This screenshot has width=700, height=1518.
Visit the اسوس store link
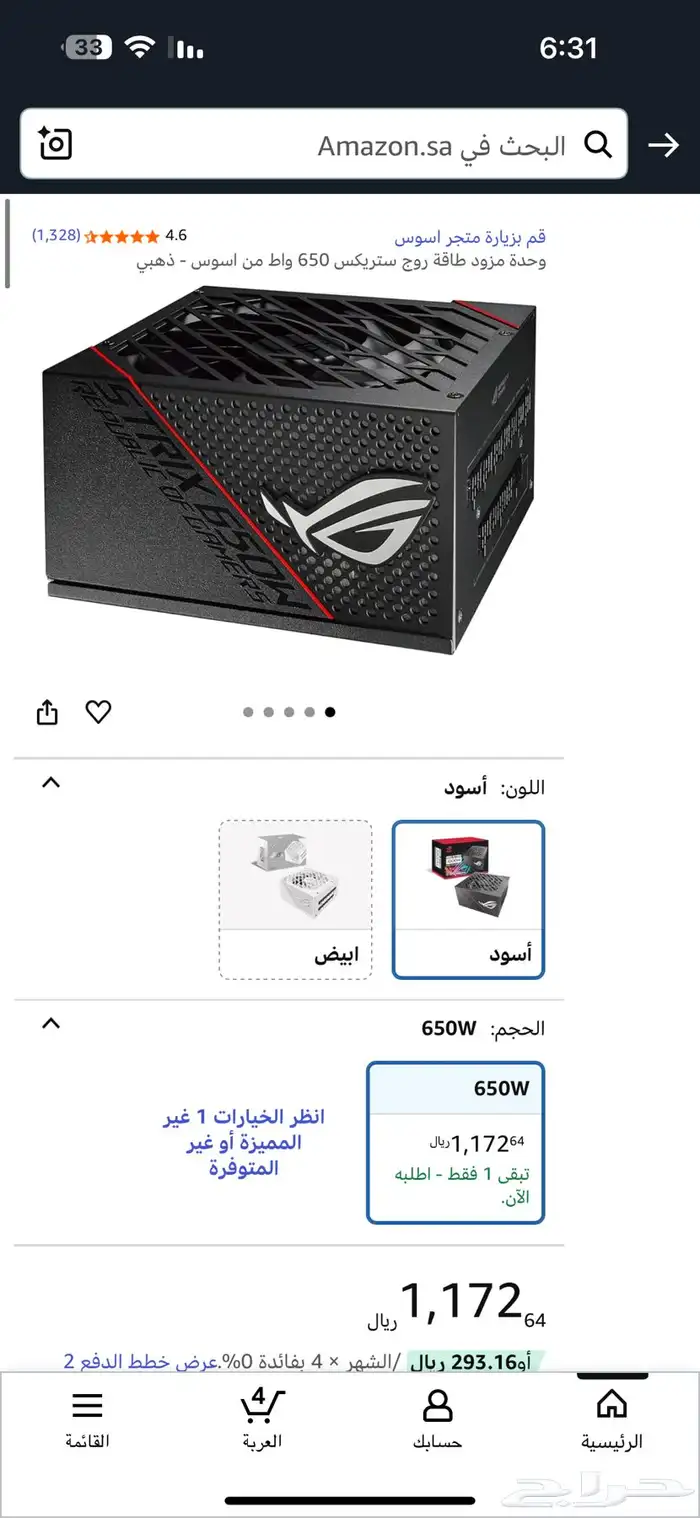click(x=469, y=237)
